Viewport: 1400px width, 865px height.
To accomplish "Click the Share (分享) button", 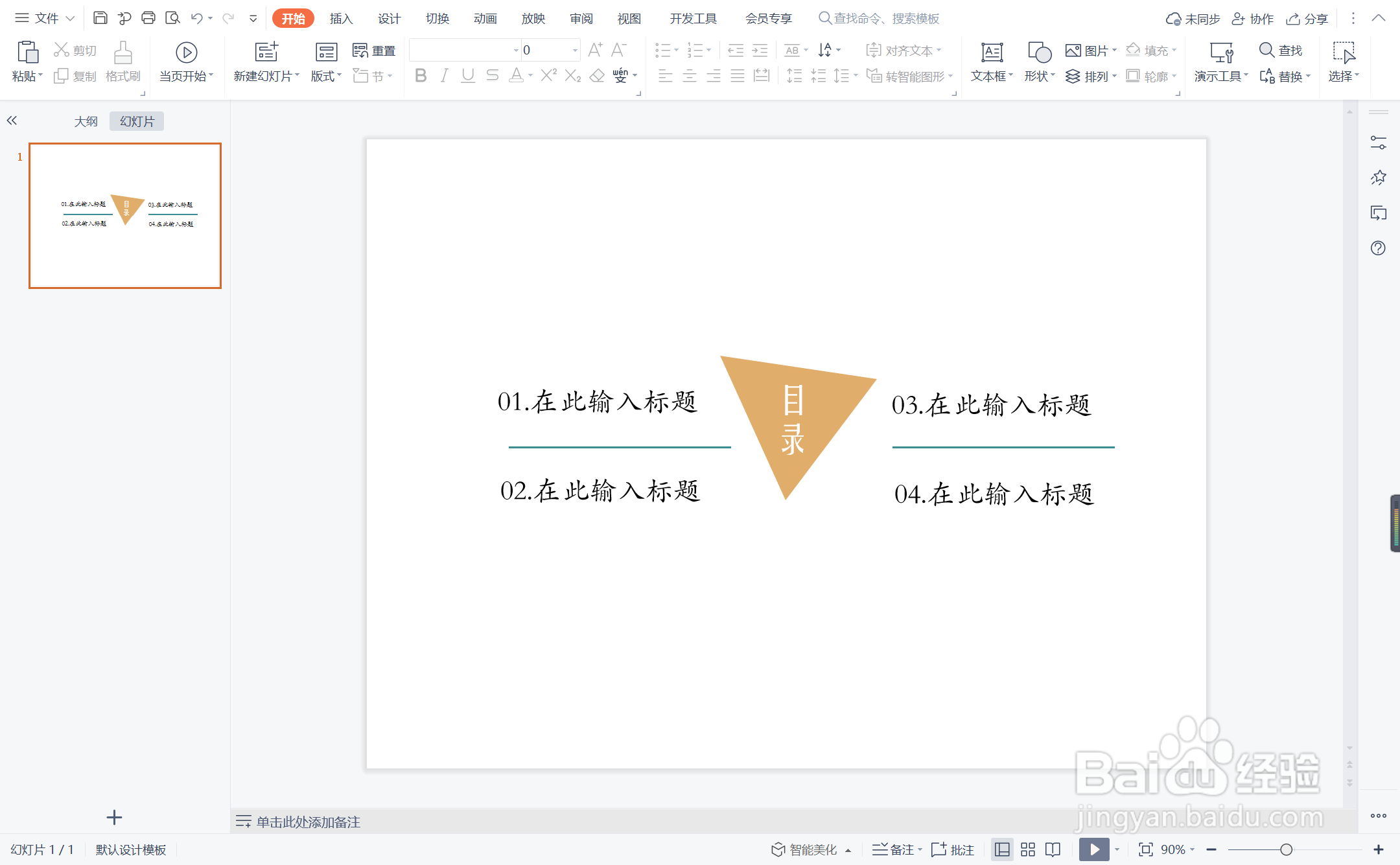I will [1307, 18].
